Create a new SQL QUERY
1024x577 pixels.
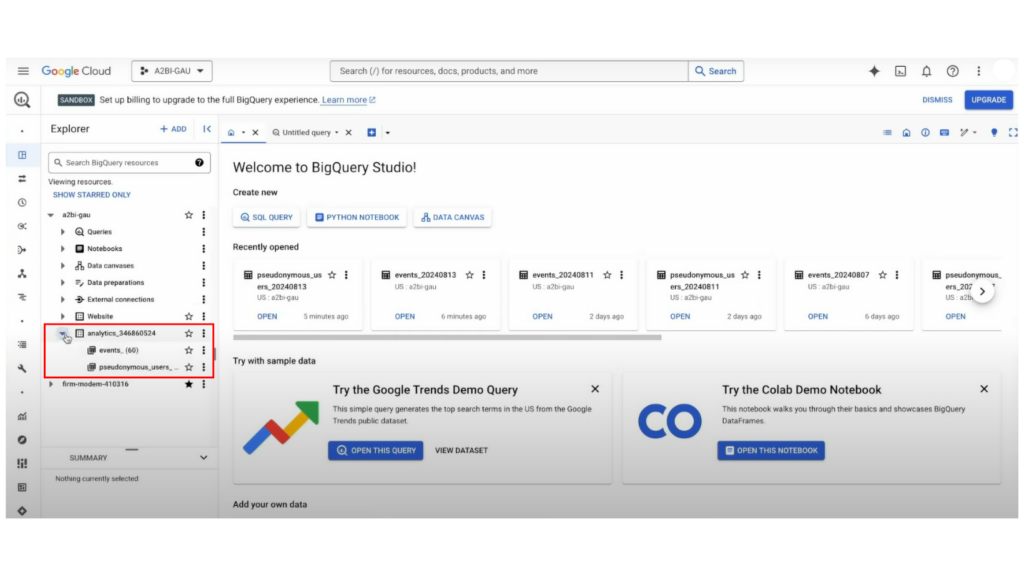click(x=266, y=217)
